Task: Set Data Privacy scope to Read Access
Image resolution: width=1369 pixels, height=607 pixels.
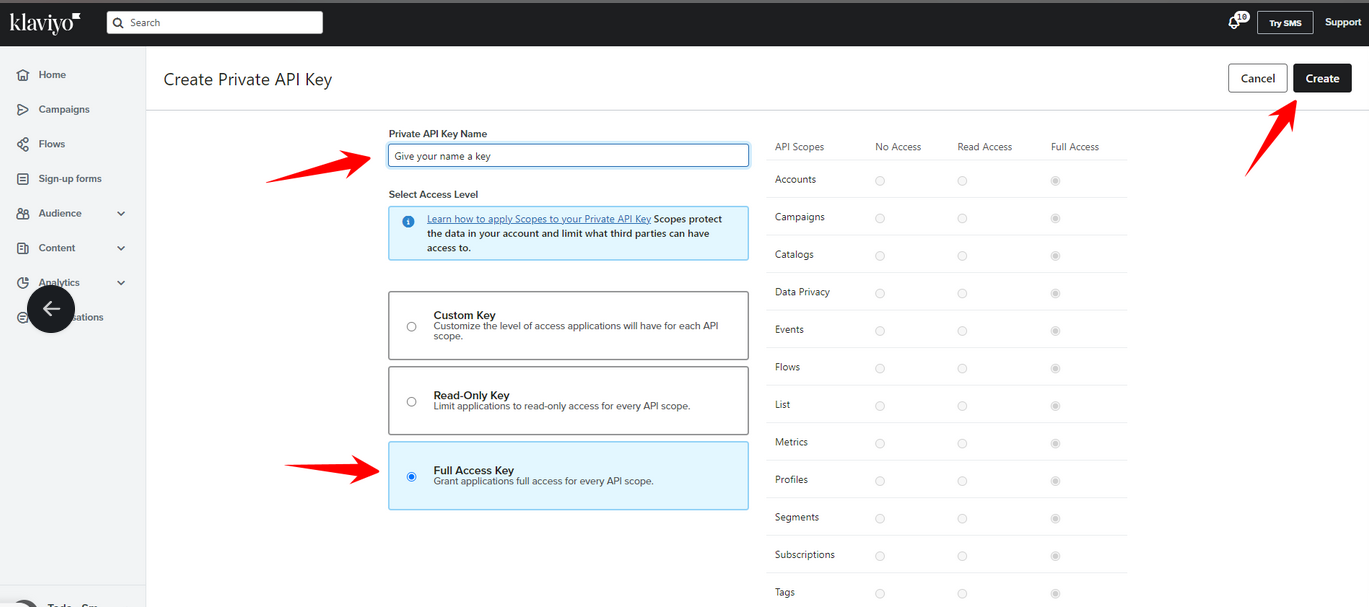Action: click(x=962, y=293)
